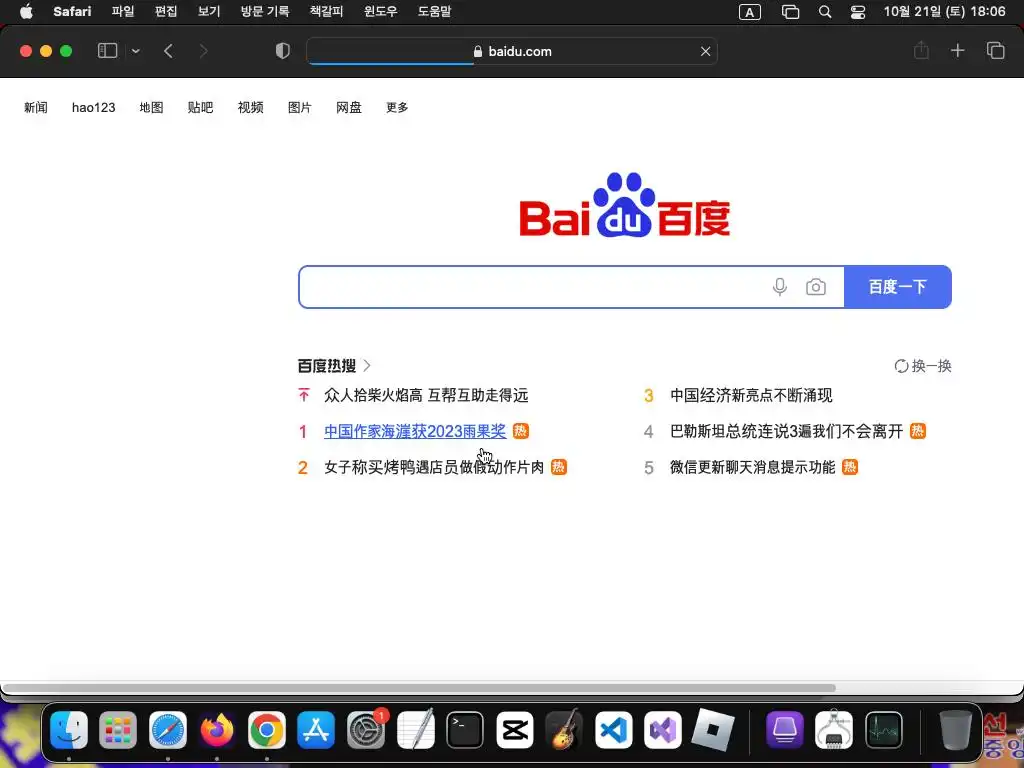Open Terminal from the Dock

(x=465, y=729)
